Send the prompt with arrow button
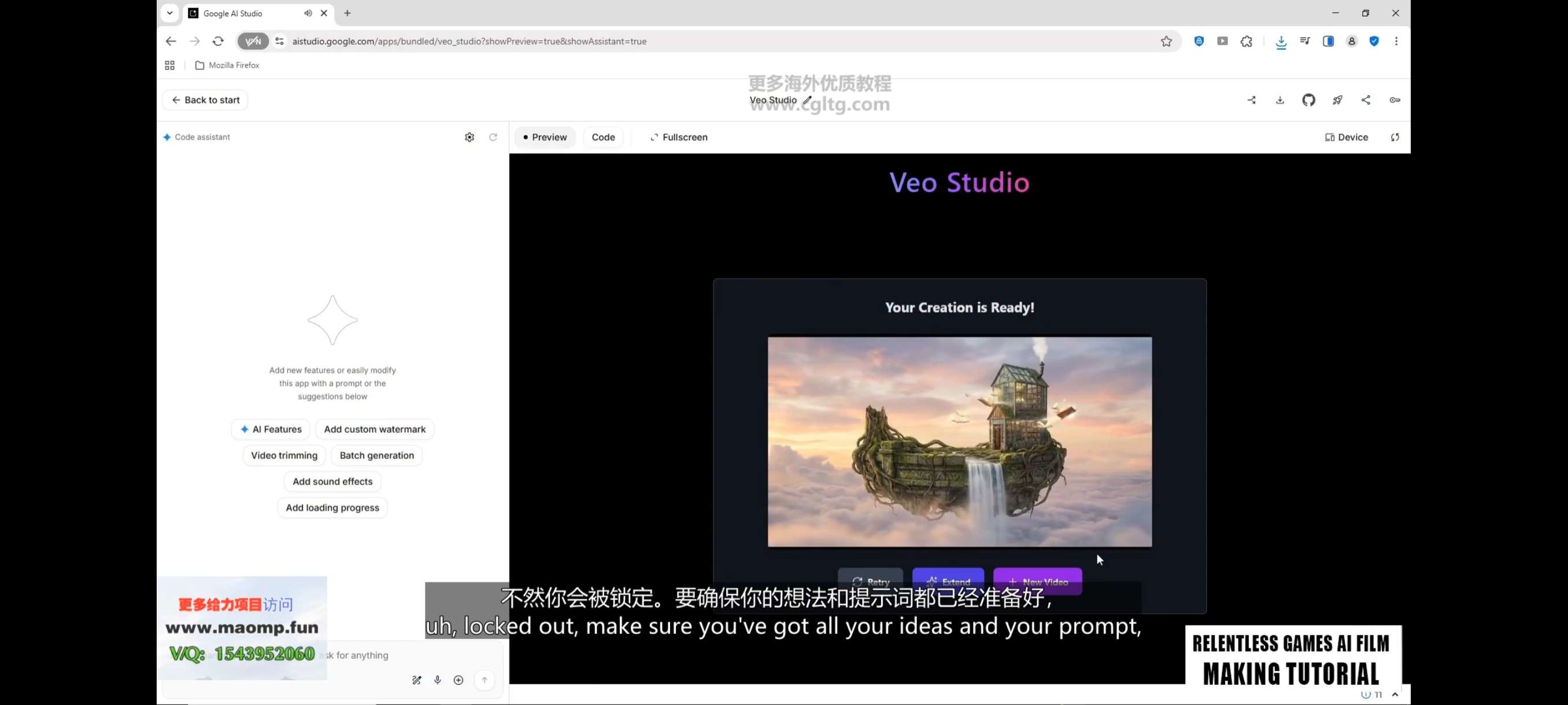 [x=485, y=680]
